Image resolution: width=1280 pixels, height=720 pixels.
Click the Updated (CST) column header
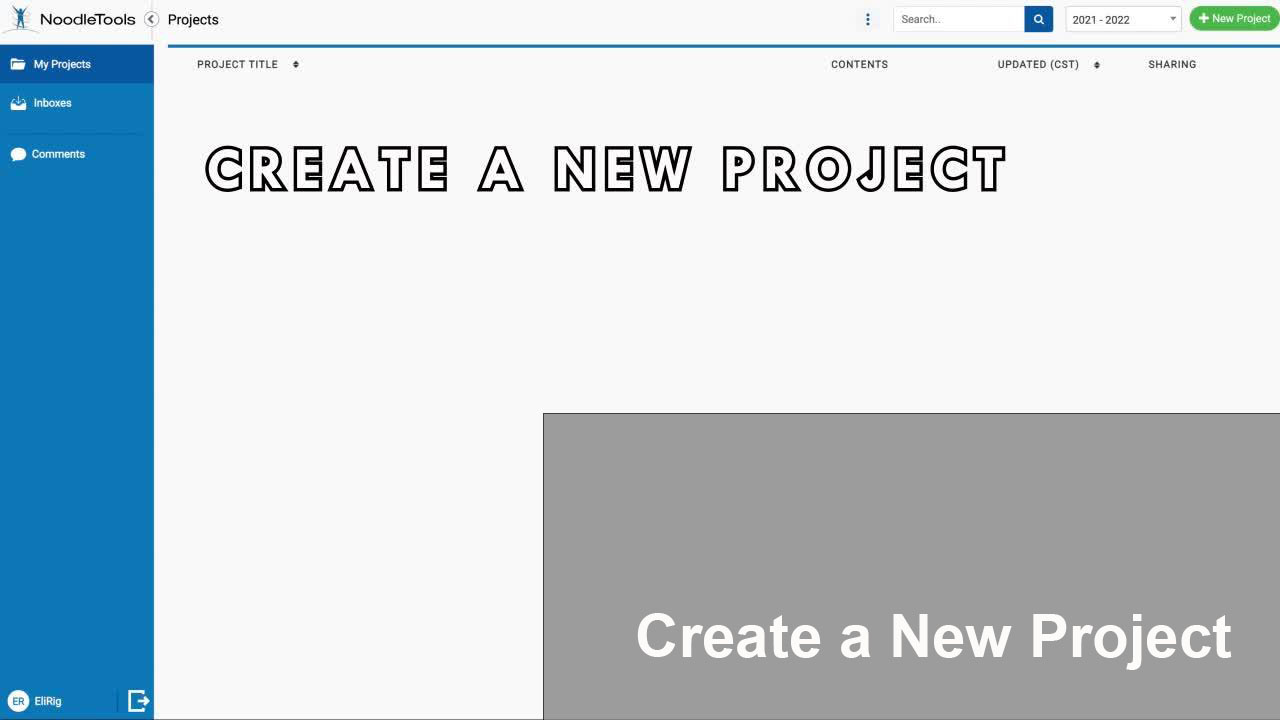pos(1038,64)
